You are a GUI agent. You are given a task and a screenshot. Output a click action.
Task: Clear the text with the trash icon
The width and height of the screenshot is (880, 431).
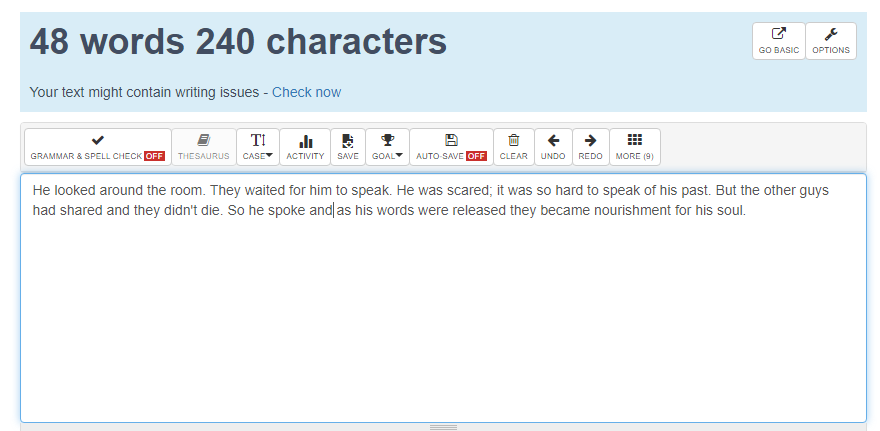(x=514, y=147)
